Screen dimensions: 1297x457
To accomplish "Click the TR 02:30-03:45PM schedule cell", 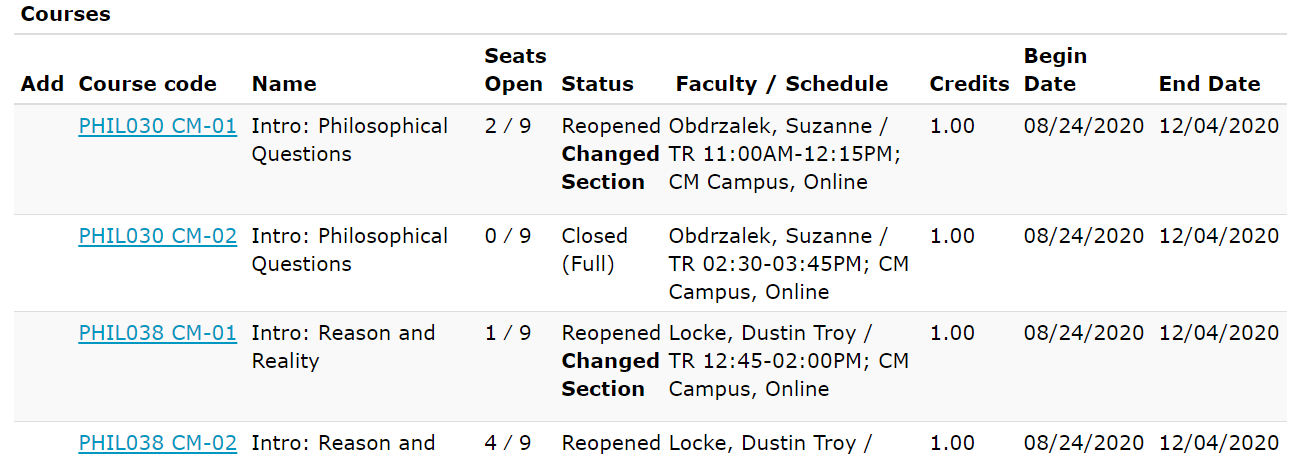I will coord(789,264).
